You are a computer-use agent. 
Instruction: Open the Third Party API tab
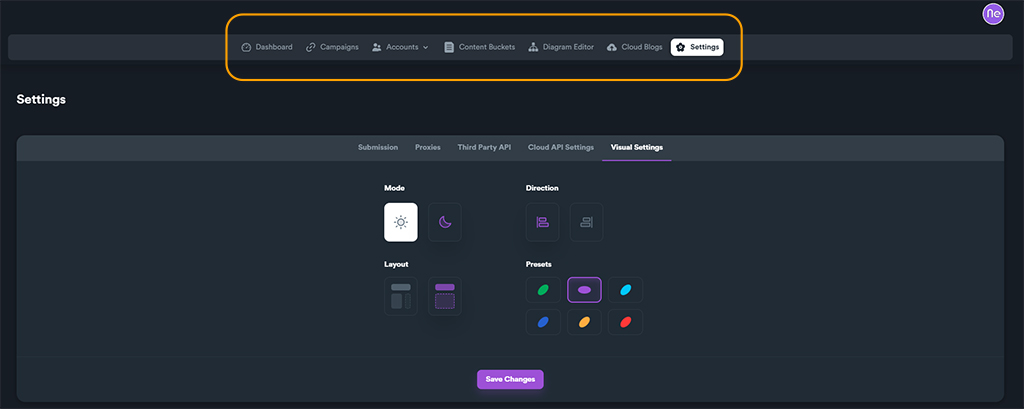[x=484, y=147]
